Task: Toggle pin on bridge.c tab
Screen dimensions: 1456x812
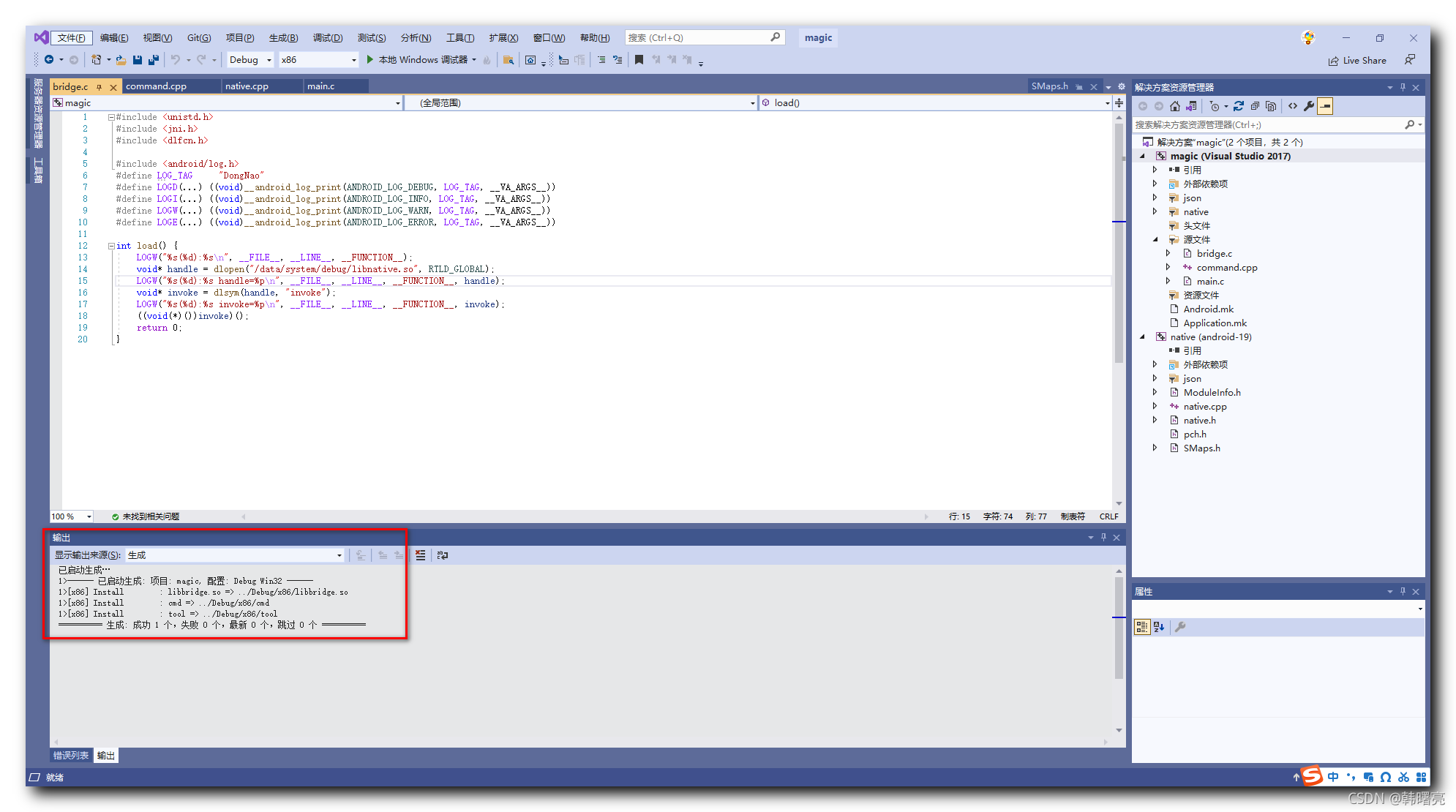Action: coord(99,87)
